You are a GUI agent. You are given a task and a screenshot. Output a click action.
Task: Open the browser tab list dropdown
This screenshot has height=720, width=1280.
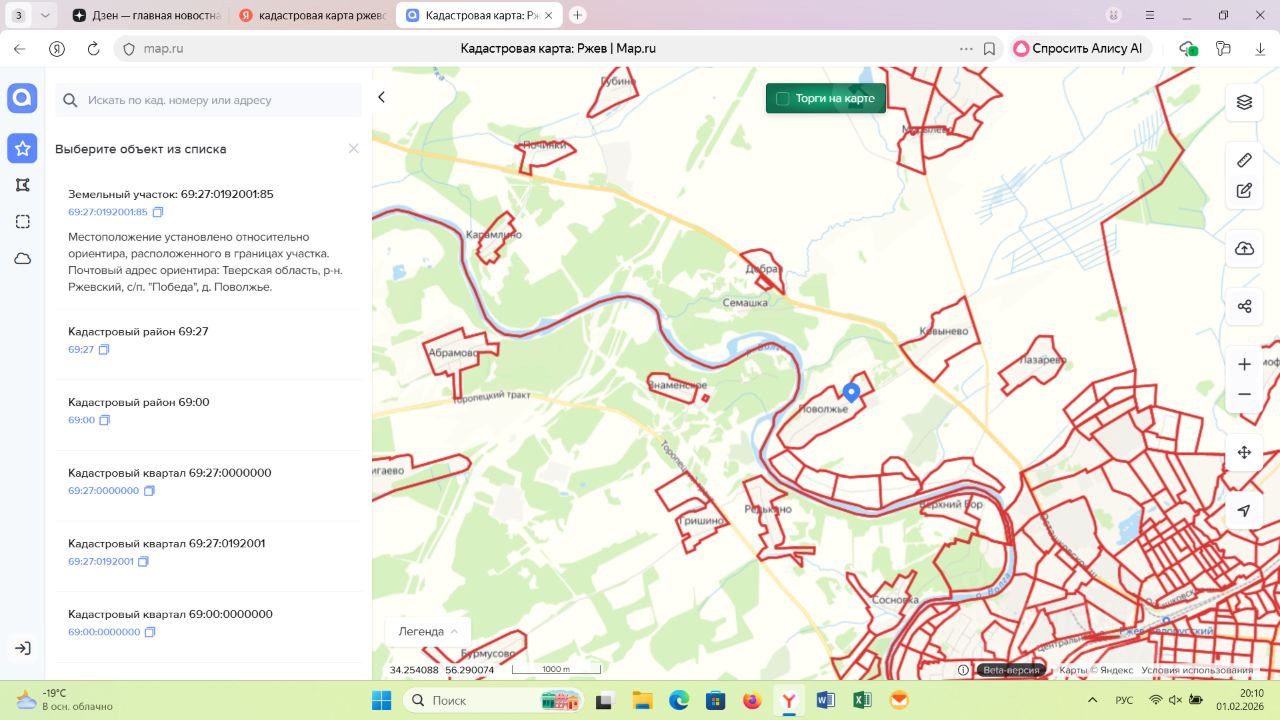click(x=45, y=15)
